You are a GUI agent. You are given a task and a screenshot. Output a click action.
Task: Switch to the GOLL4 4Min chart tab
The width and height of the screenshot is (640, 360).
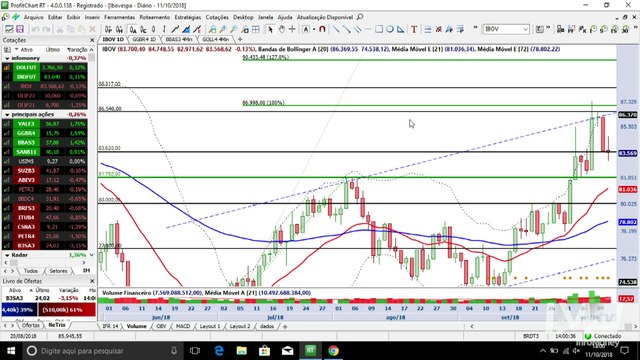coord(215,39)
